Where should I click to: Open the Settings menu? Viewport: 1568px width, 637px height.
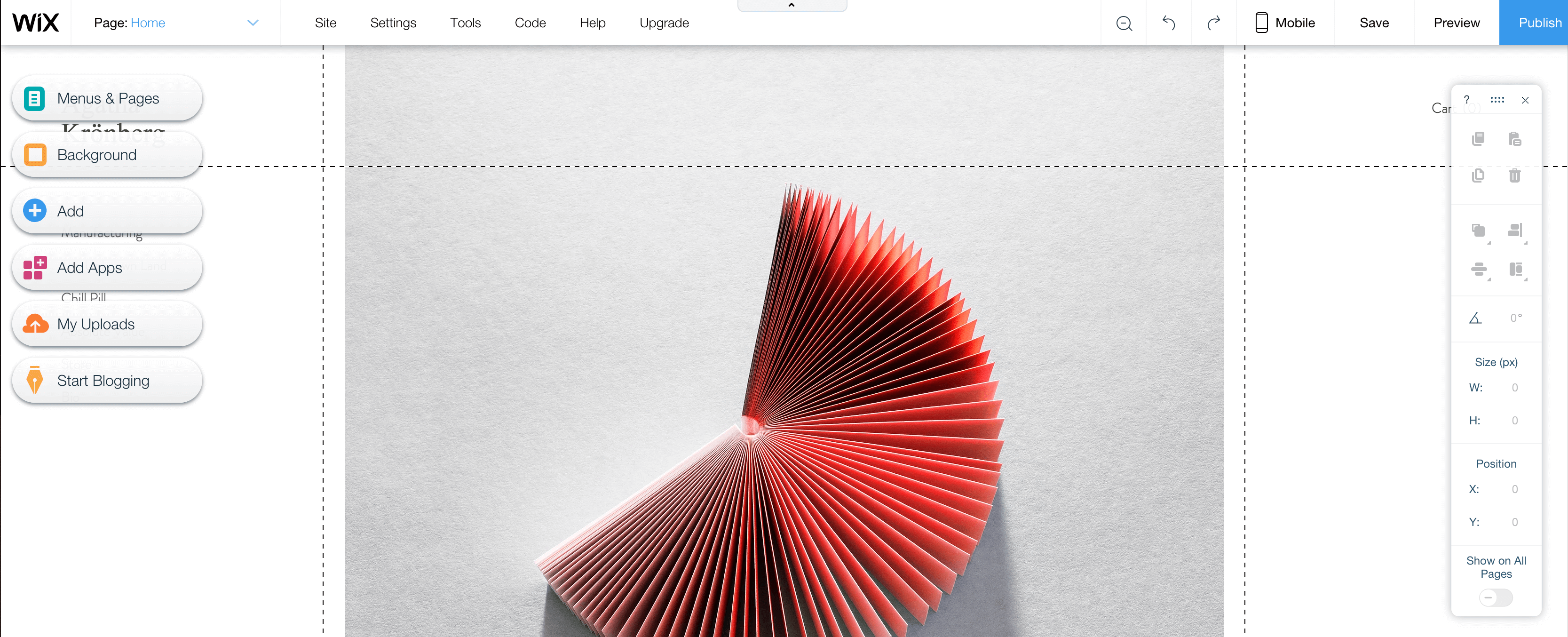tap(393, 22)
